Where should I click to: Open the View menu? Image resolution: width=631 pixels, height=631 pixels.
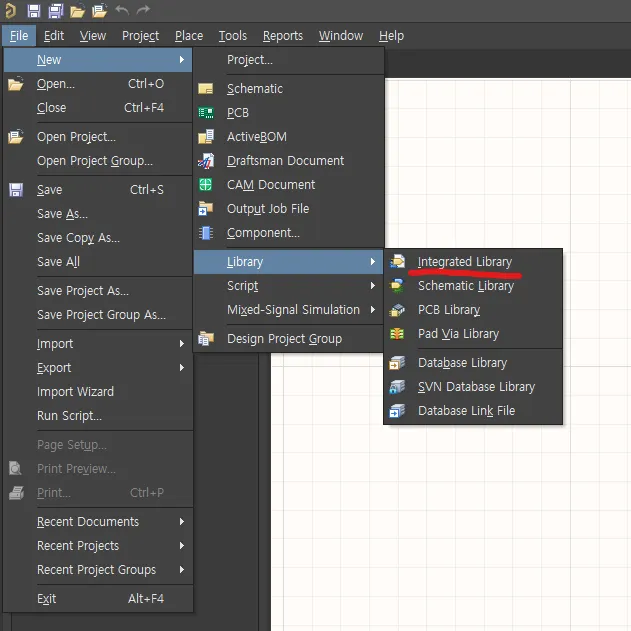93,36
